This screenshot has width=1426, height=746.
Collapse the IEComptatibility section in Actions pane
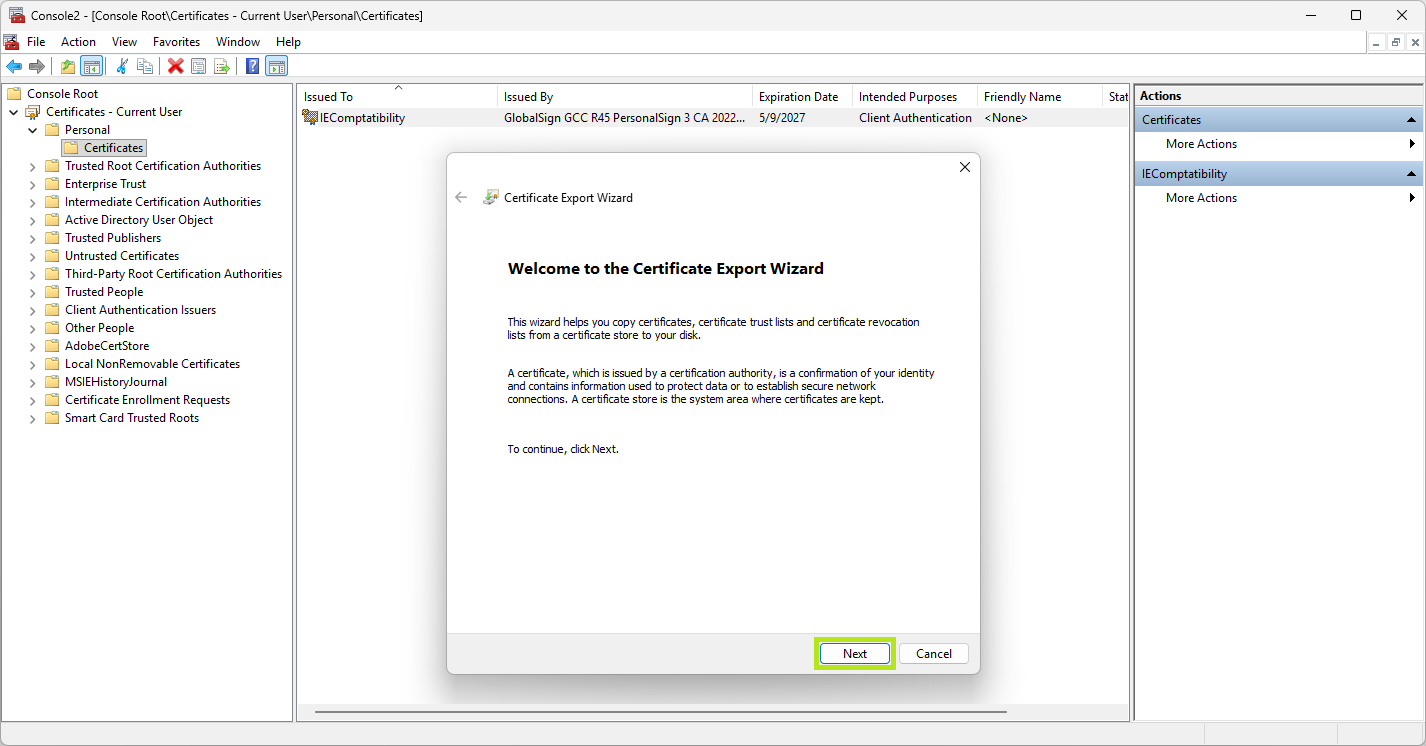(1412, 174)
